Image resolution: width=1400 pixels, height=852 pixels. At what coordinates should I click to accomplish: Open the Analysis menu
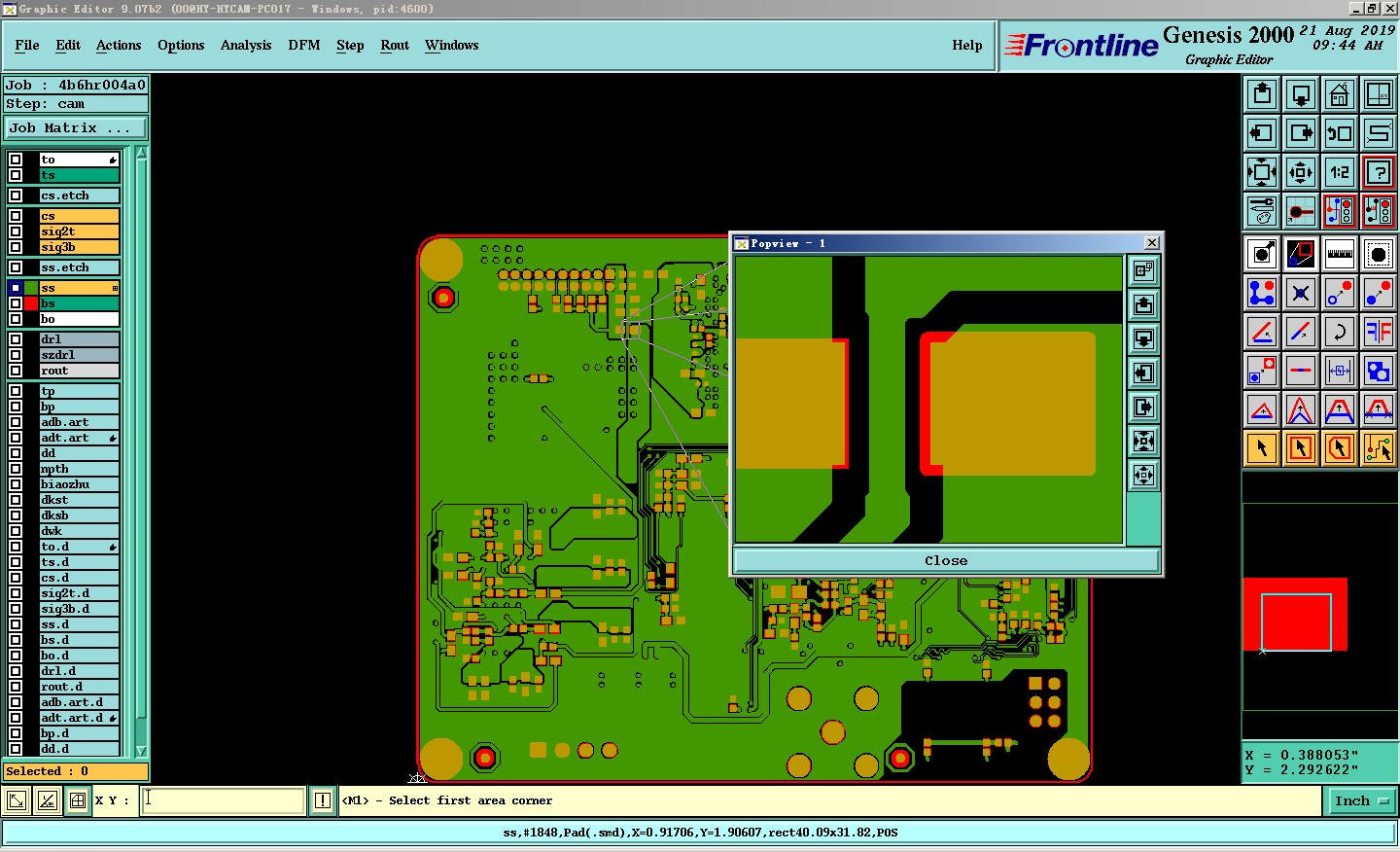(x=246, y=45)
